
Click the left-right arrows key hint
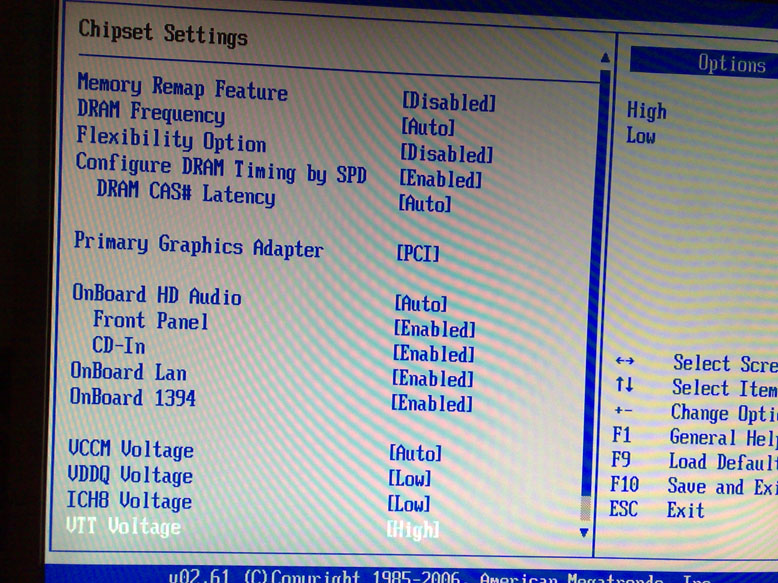click(625, 361)
